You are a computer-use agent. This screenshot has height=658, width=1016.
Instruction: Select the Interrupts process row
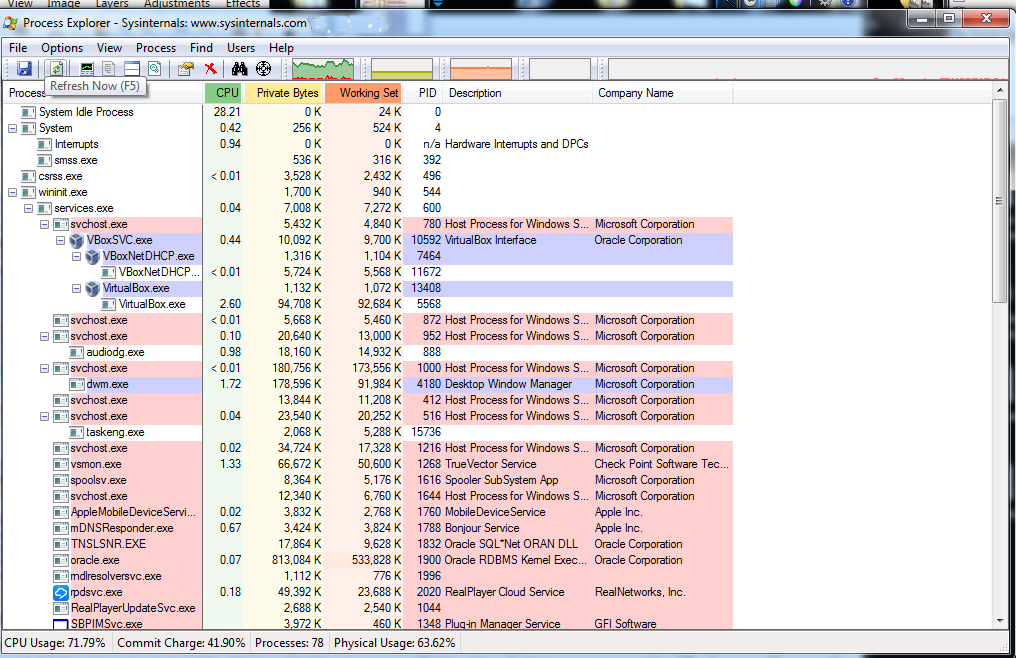point(368,144)
